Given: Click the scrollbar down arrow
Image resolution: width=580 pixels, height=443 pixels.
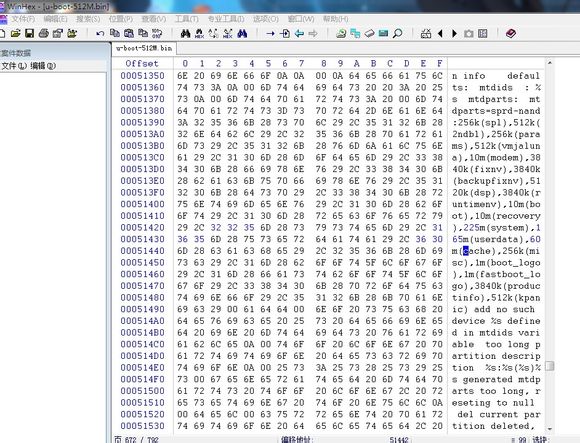Looking at the screenshot, I should click(550, 429).
